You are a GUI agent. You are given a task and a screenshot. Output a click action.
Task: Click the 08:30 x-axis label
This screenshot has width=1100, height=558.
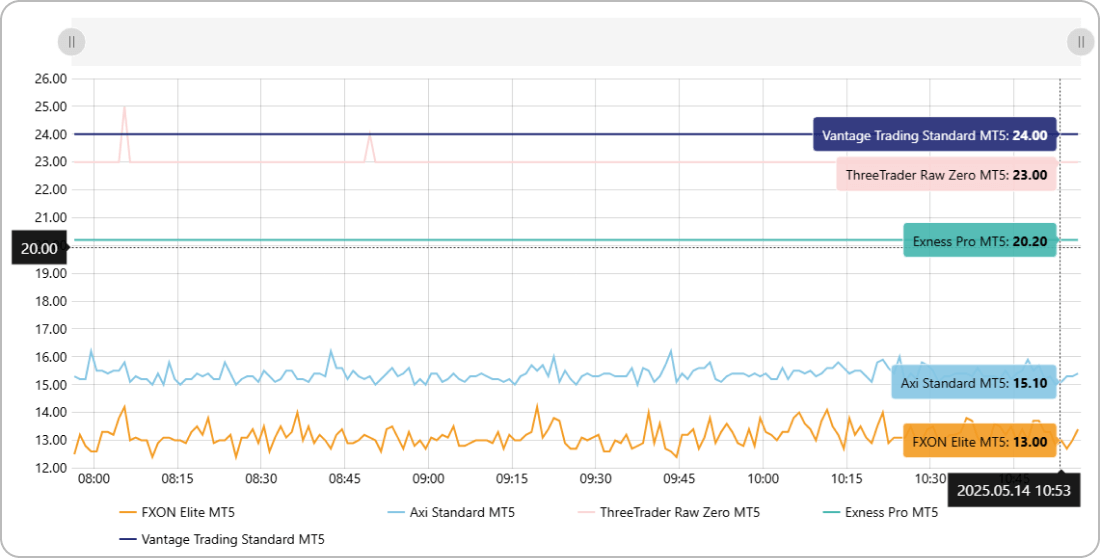(261, 479)
